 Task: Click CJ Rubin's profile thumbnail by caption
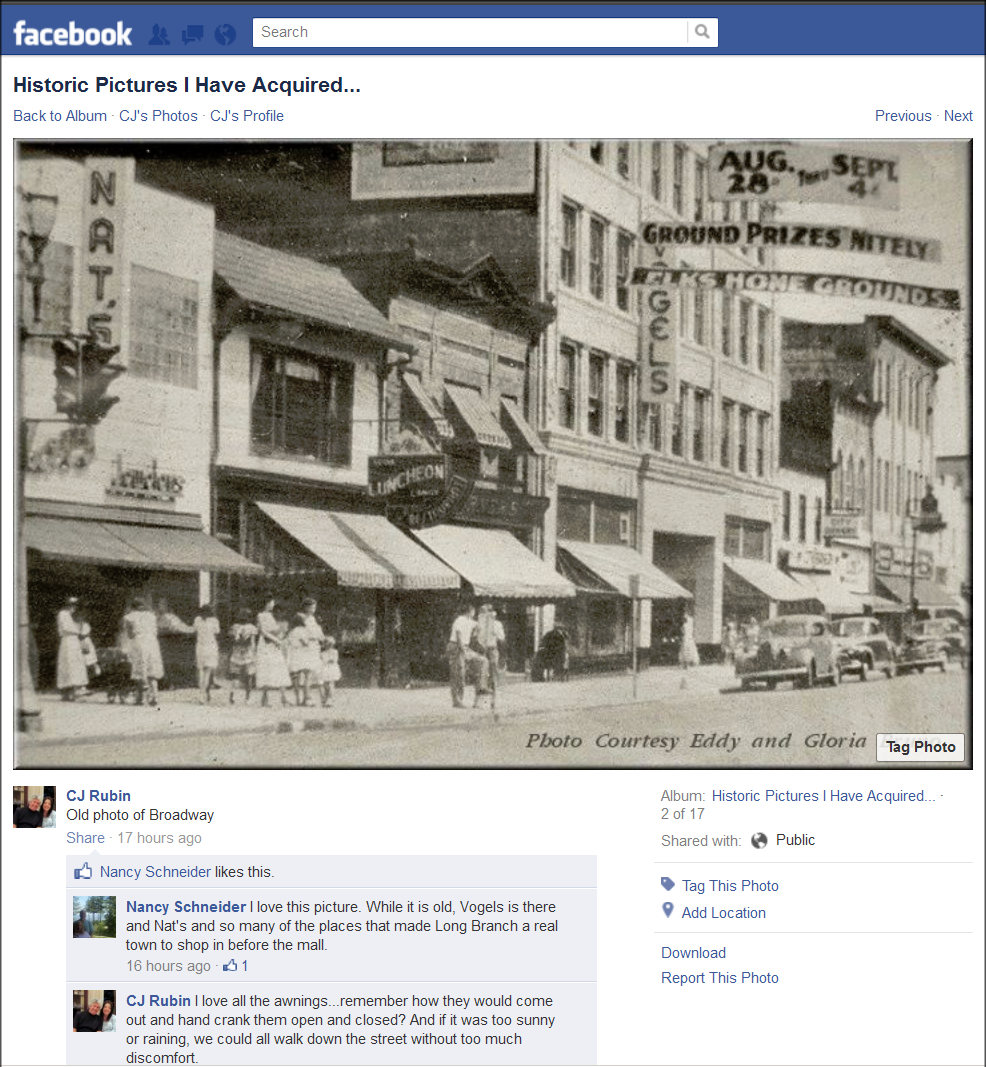(34, 807)
